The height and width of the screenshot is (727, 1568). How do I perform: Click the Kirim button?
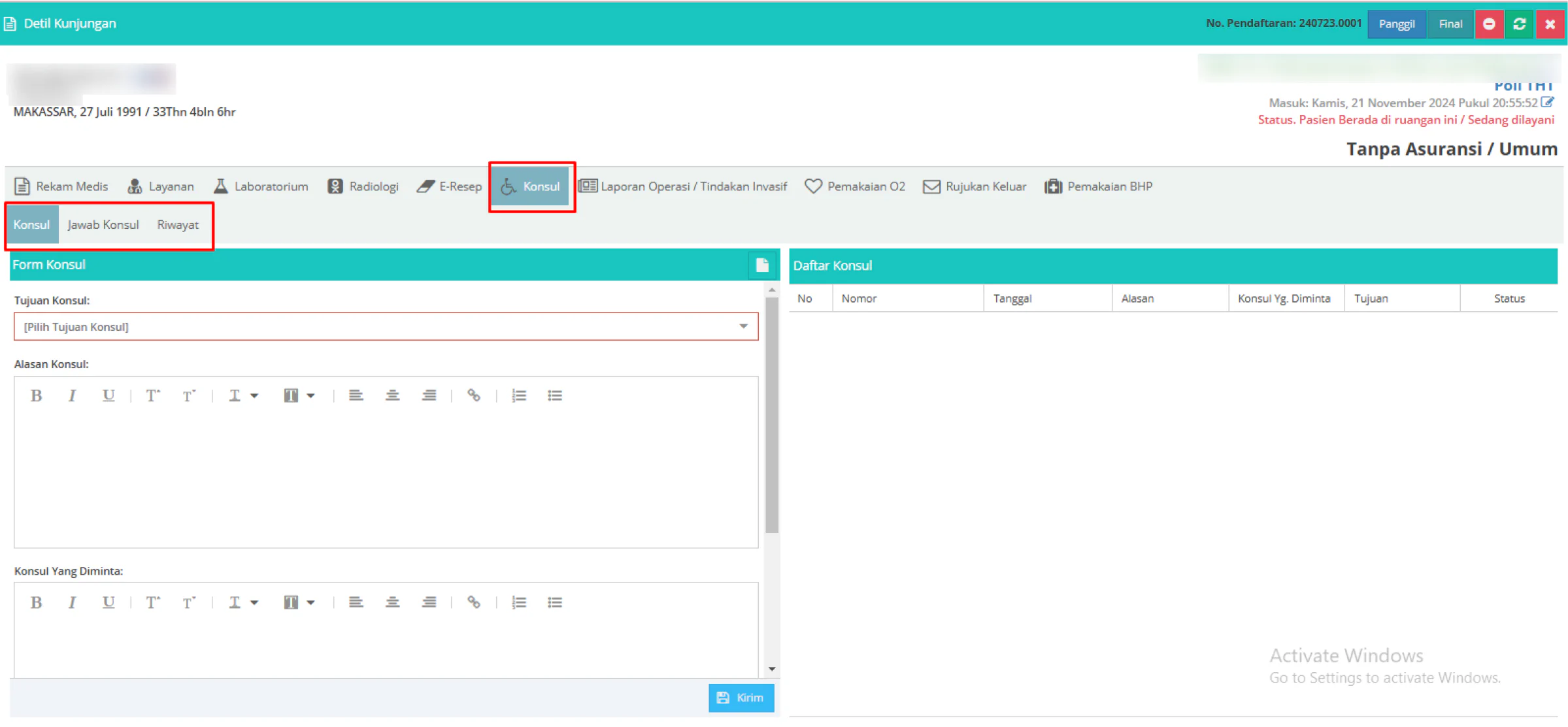click(741, 698)
